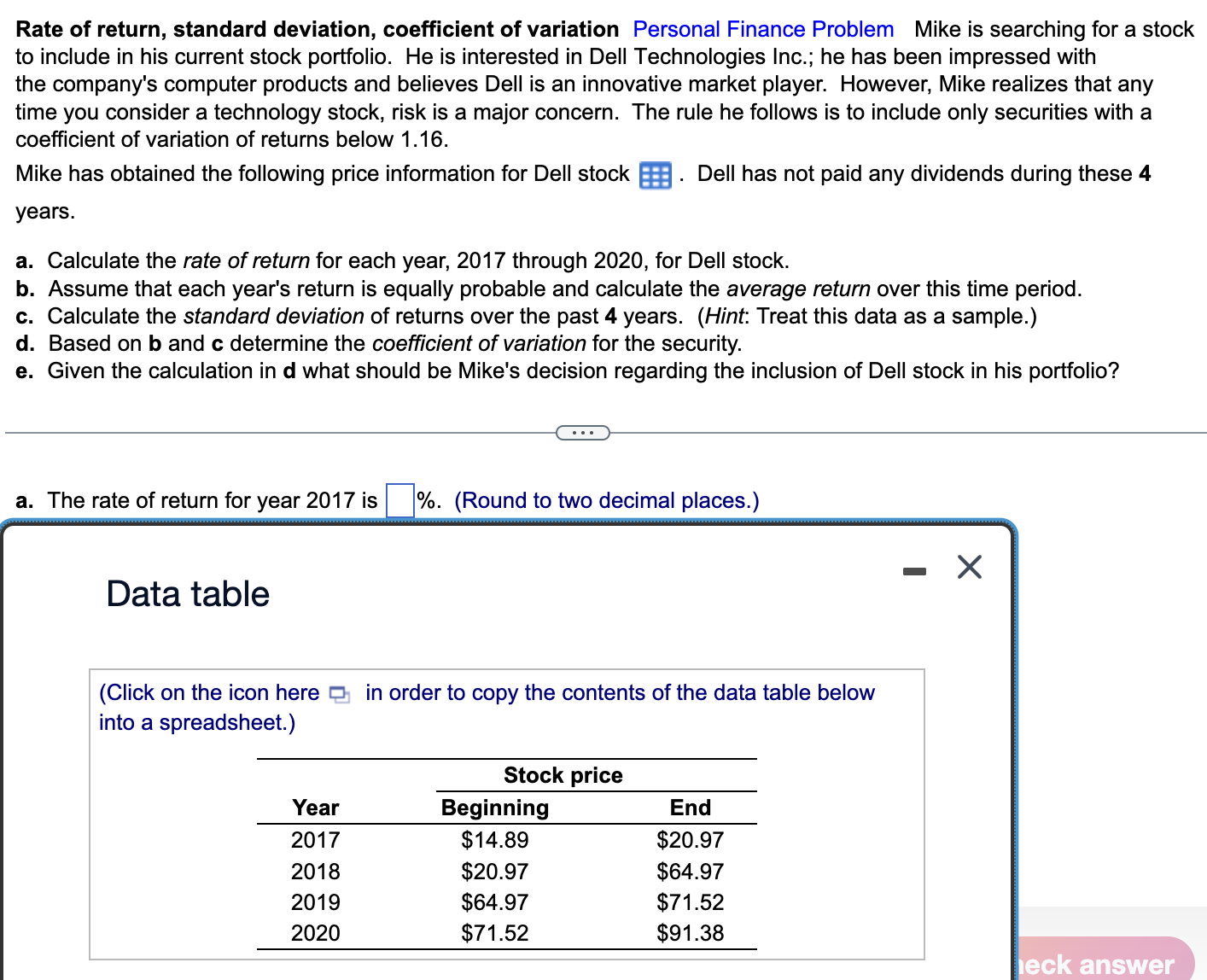Screen dimensions: 1207x980
Task: Click the 2018 row year label
Action: [315, 871]
